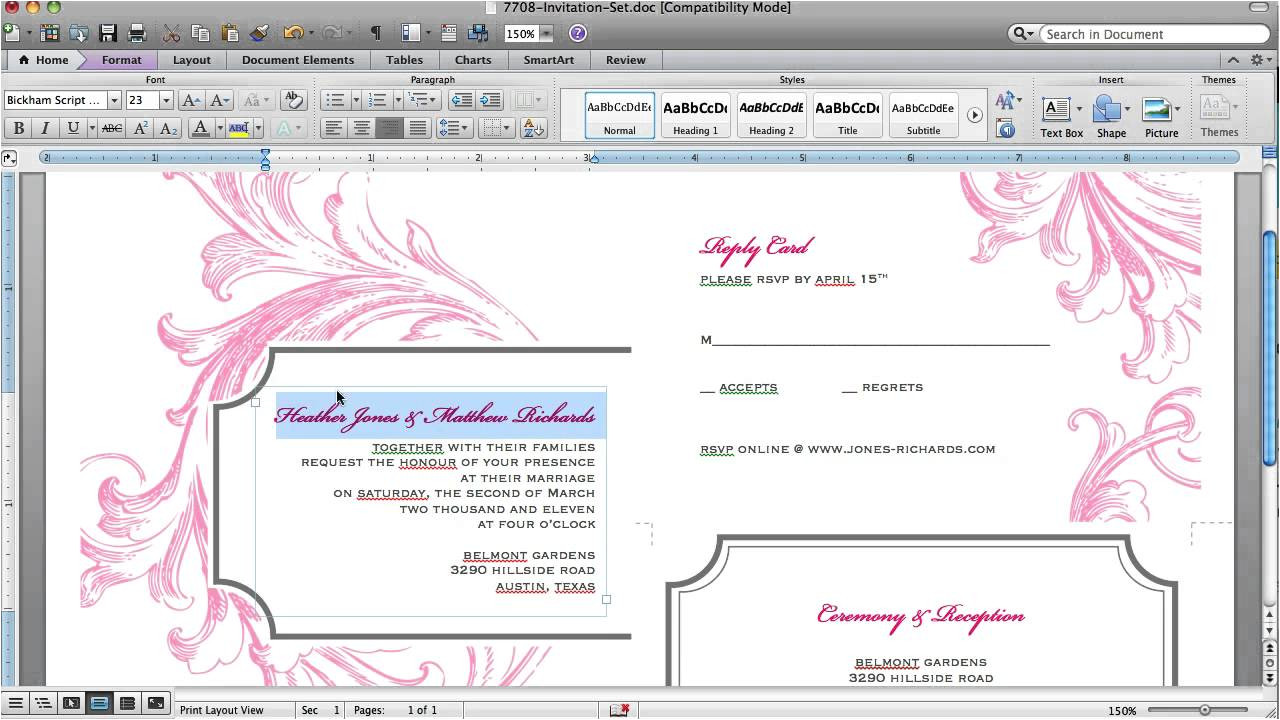The height and width of the screenshot is (720, 1280).
Task: Apply the Title style
Action: pos(847,116)
